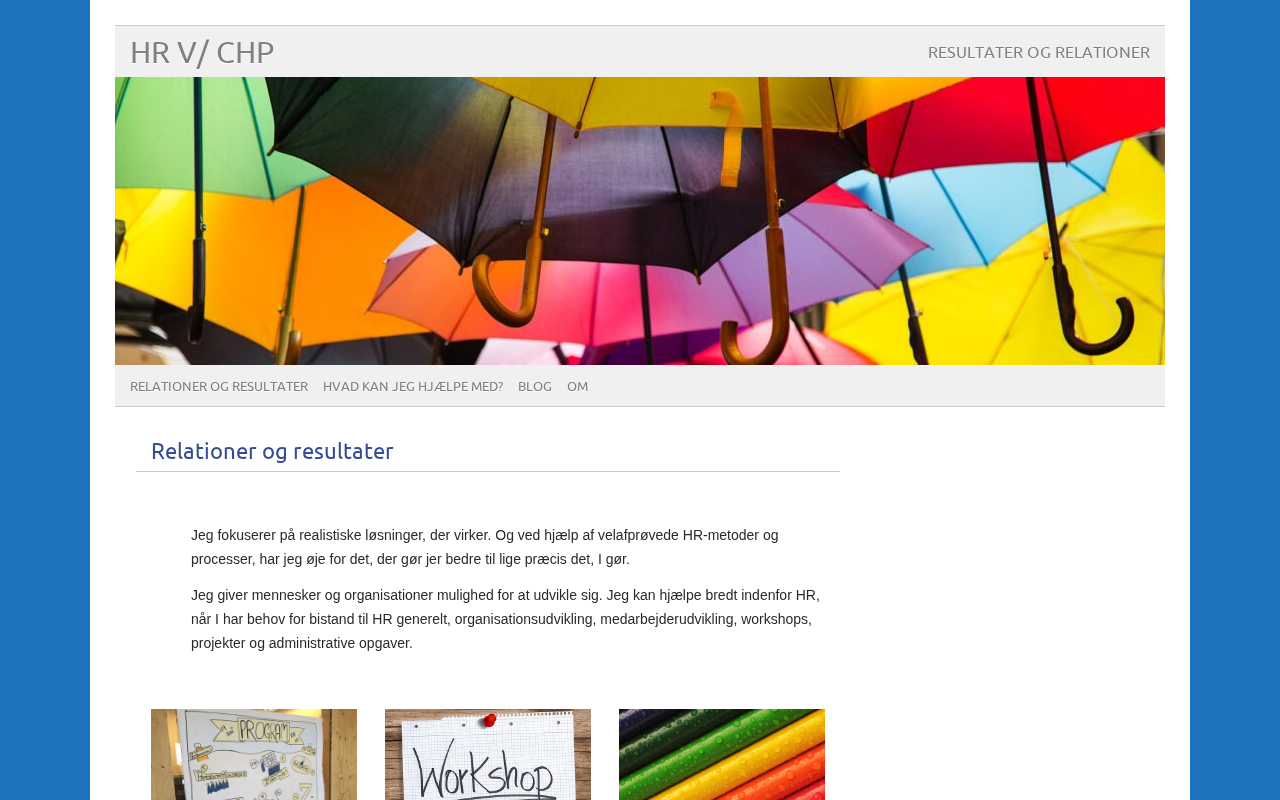This screenshot has height=800, width=1280.
Task: Click the Resultater og Relationer tagline
Action: pos(1039,52)
